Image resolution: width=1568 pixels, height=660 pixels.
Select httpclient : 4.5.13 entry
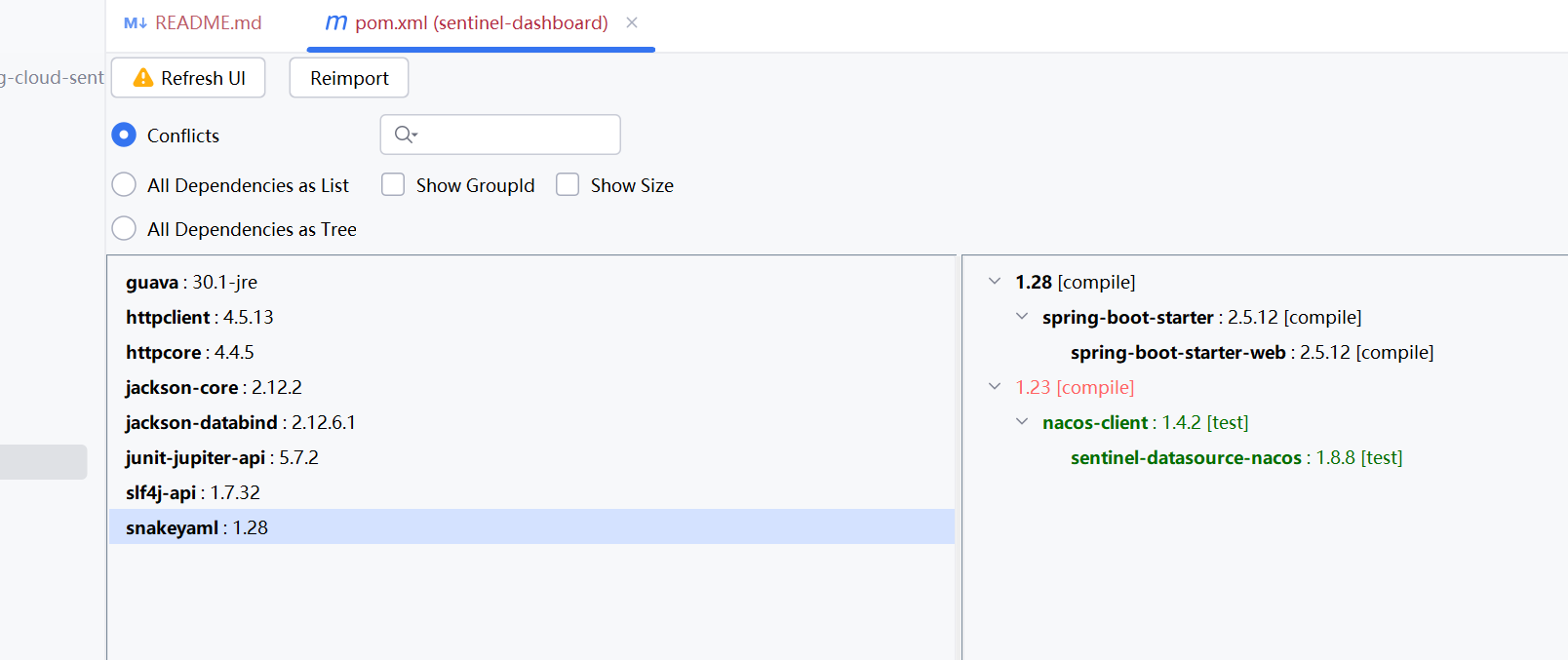click(531, 317)
